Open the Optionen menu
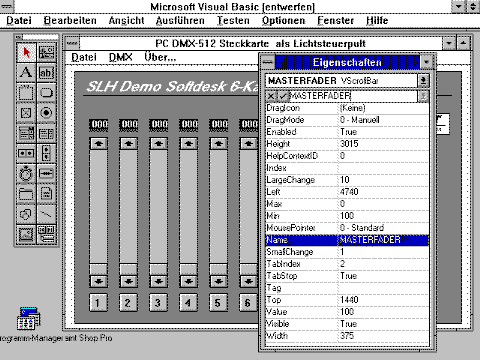 [x=283, y=20]
